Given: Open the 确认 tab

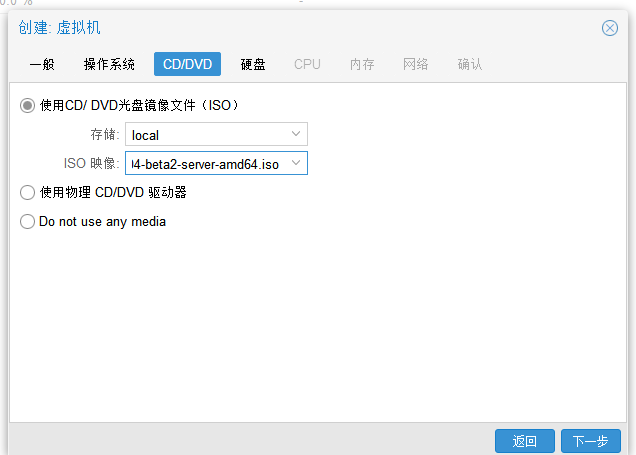Looking at the screenshot, I should pyautogui.click(x=470, y=64).
